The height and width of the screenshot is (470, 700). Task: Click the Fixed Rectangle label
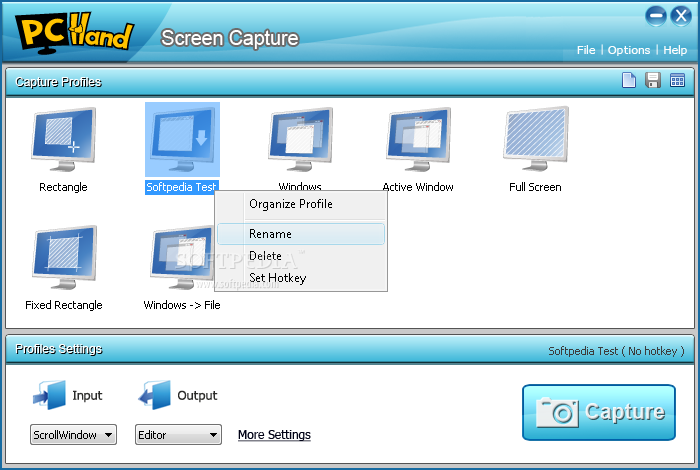pyautogui.click(x=64, y=305)
